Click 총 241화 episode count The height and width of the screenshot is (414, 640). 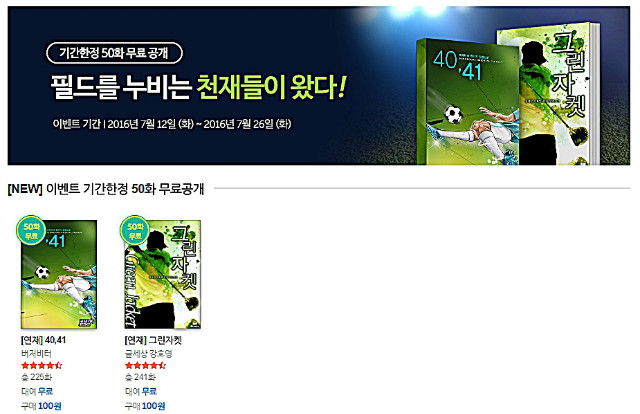140,377
